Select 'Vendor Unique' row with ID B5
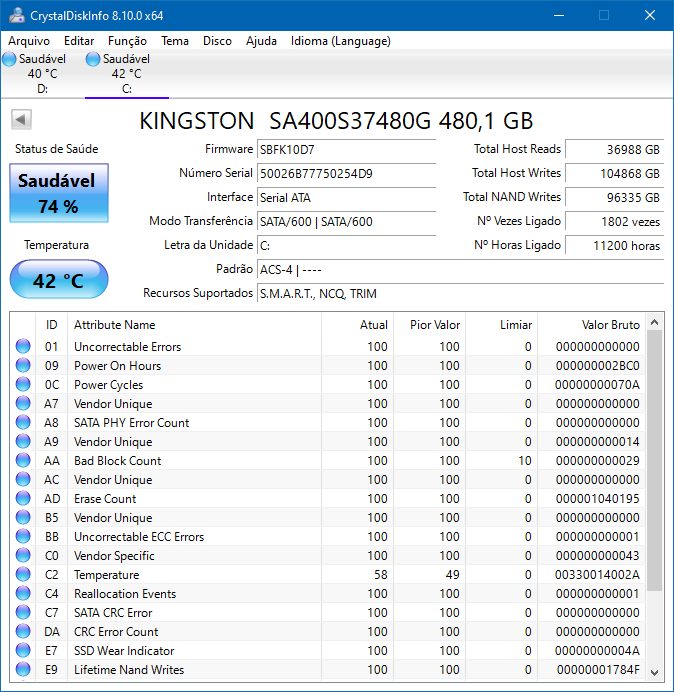Screen dimensions: 674x692 [327, 517]
